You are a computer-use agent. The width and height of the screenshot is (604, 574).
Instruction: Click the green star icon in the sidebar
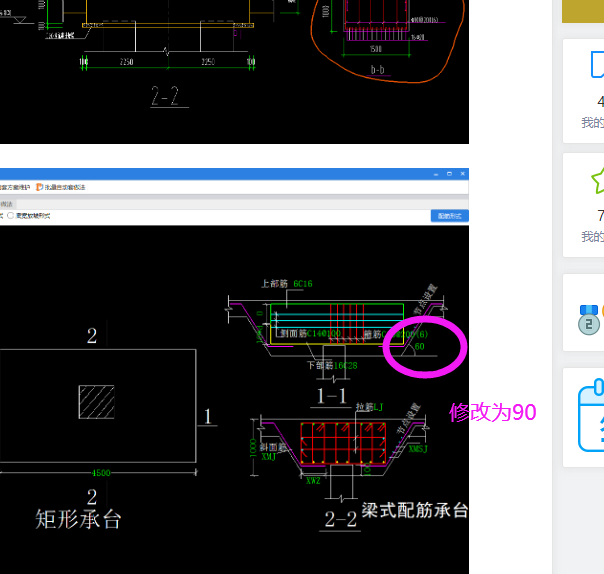(598, 180)
